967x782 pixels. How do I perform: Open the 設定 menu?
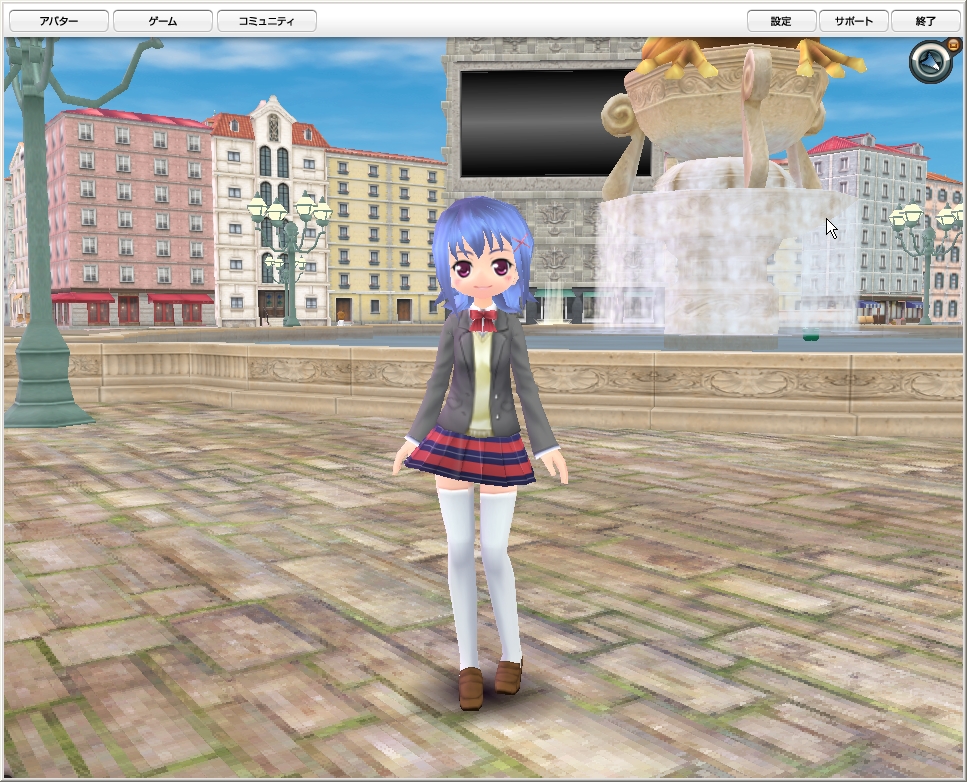pyautogui.click(x=781, y=21)
